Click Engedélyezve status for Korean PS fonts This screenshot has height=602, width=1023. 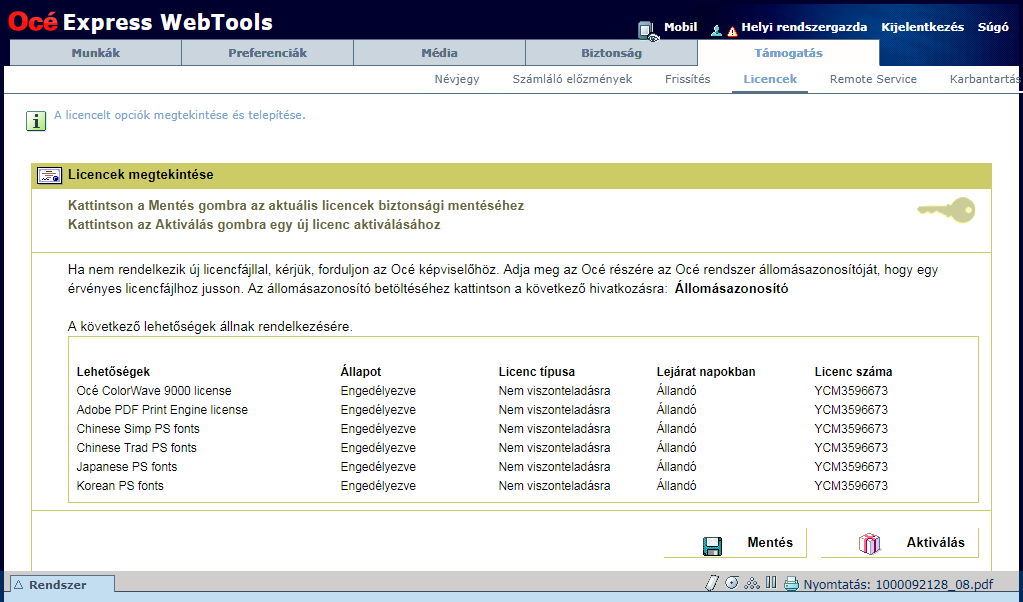pos(378,485)
